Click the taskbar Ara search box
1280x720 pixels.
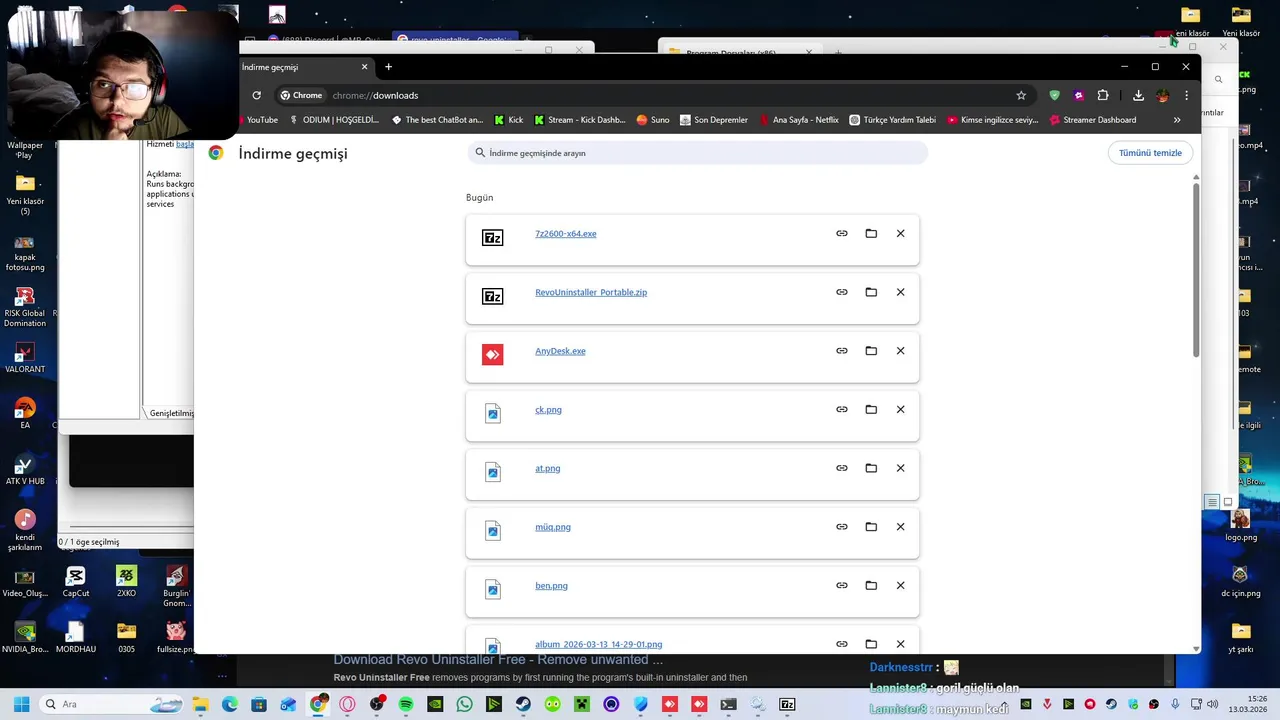coord(110,704)
